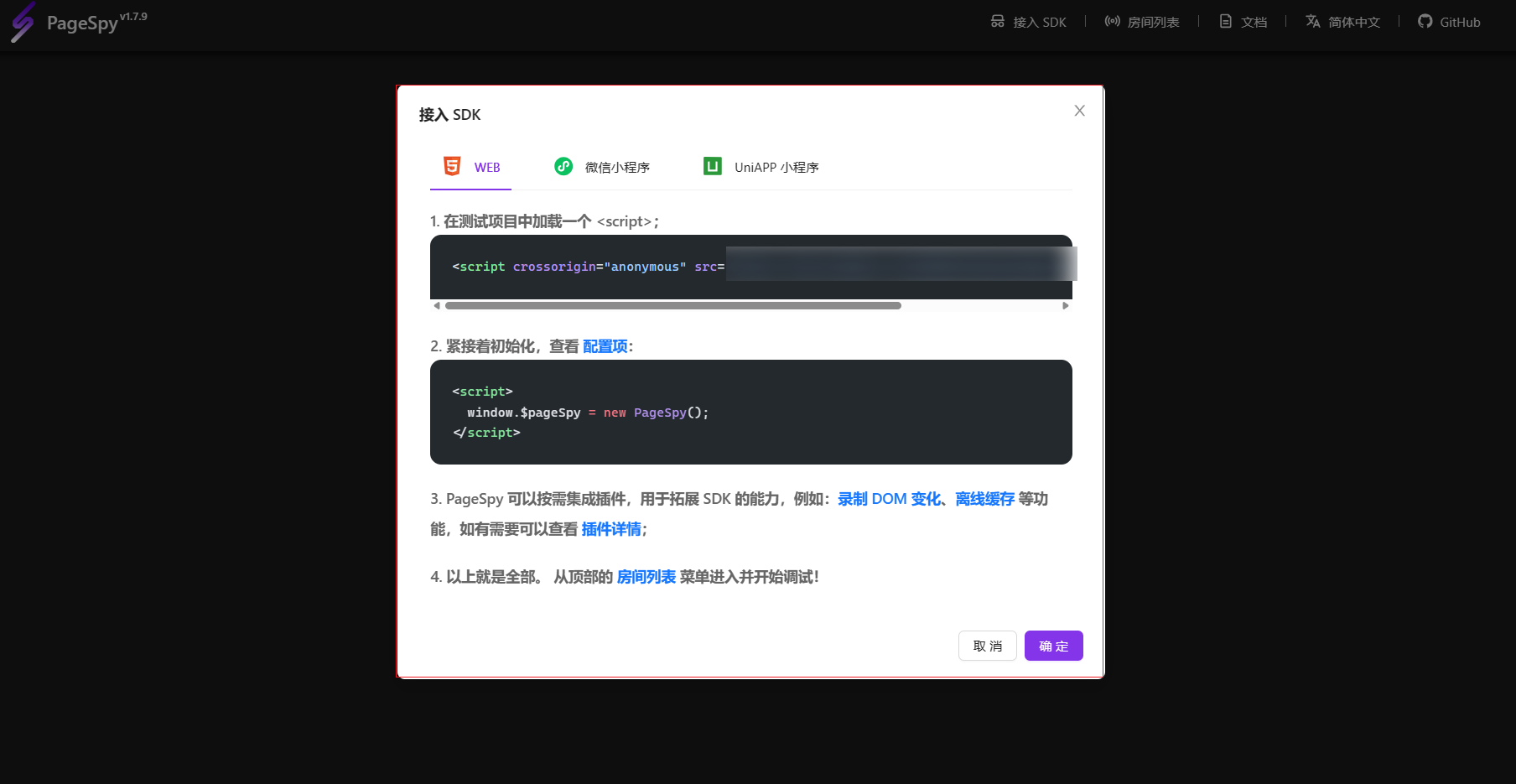Viewport: 1516px width, 784px height.
Task: Click the version text v1.7.9
Action: 133,16
